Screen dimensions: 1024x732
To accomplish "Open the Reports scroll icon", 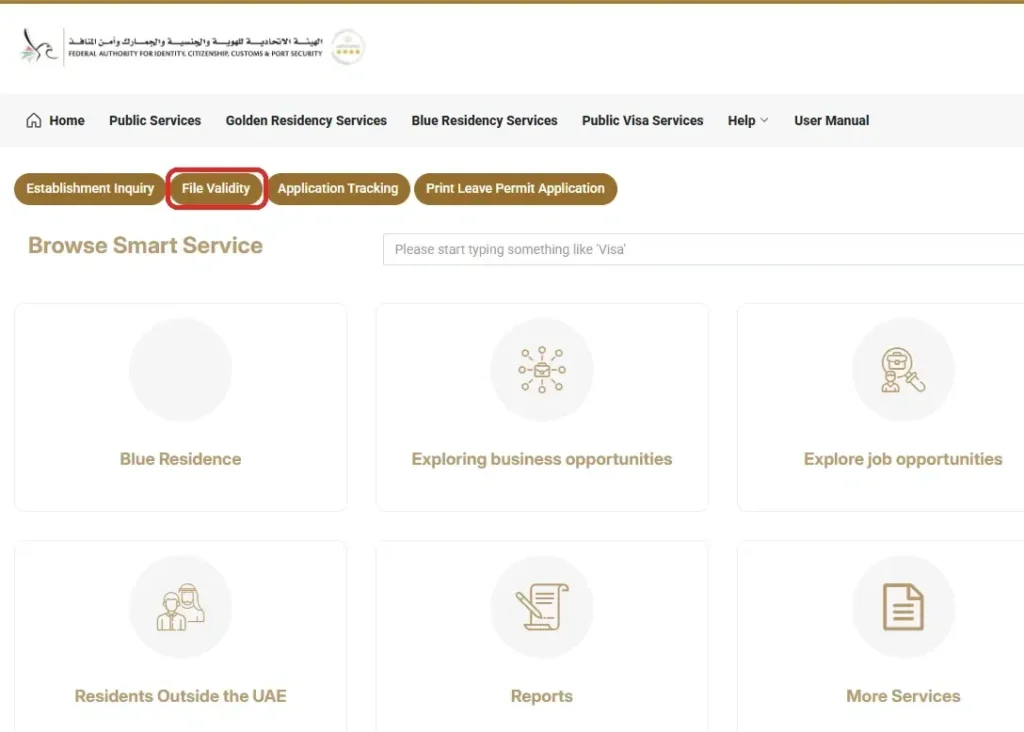I will point(541,607).
